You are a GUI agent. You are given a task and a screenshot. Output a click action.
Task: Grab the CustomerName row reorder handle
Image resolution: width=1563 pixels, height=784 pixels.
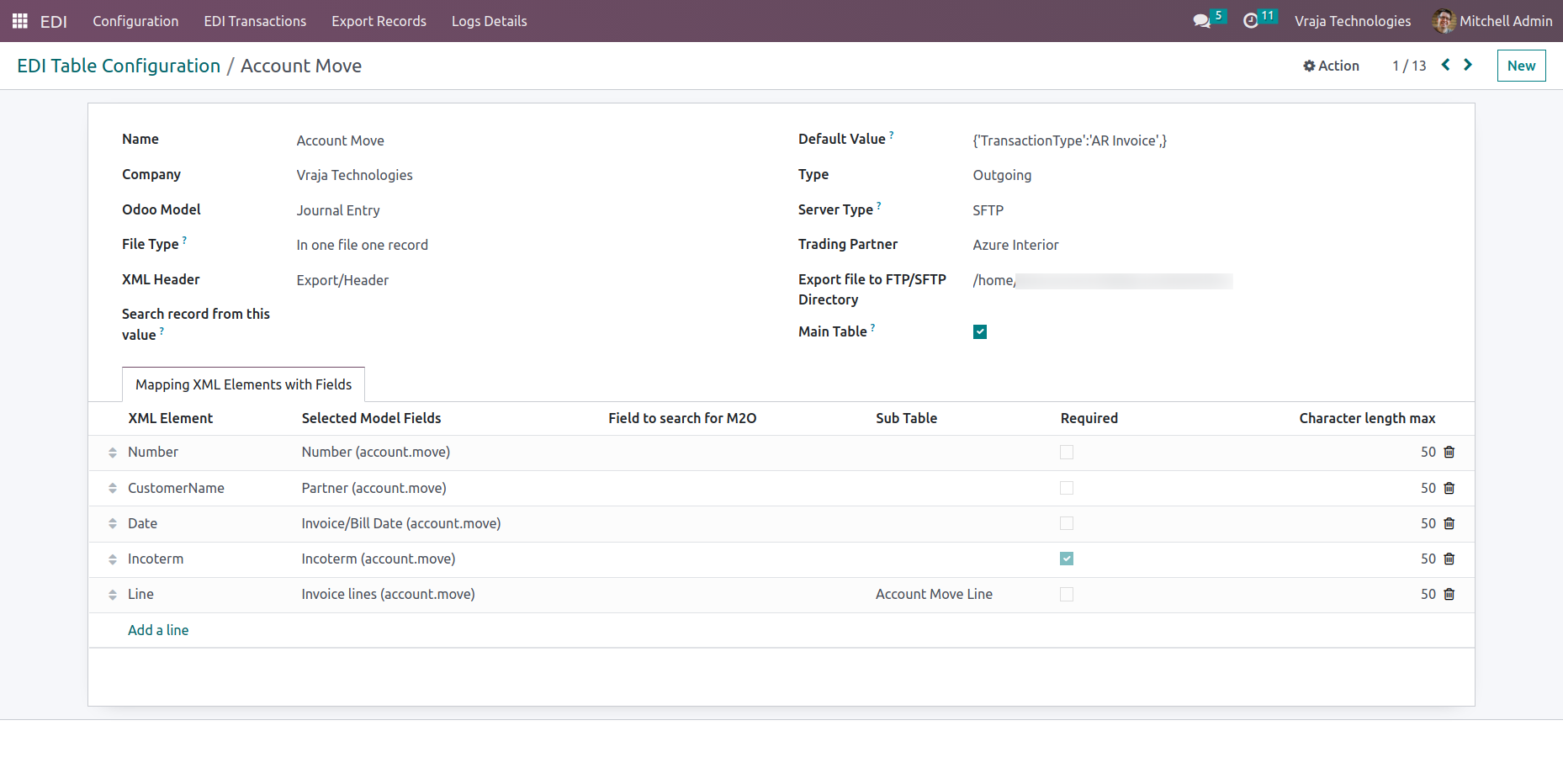pyautogui.click(x=113, y=488)
